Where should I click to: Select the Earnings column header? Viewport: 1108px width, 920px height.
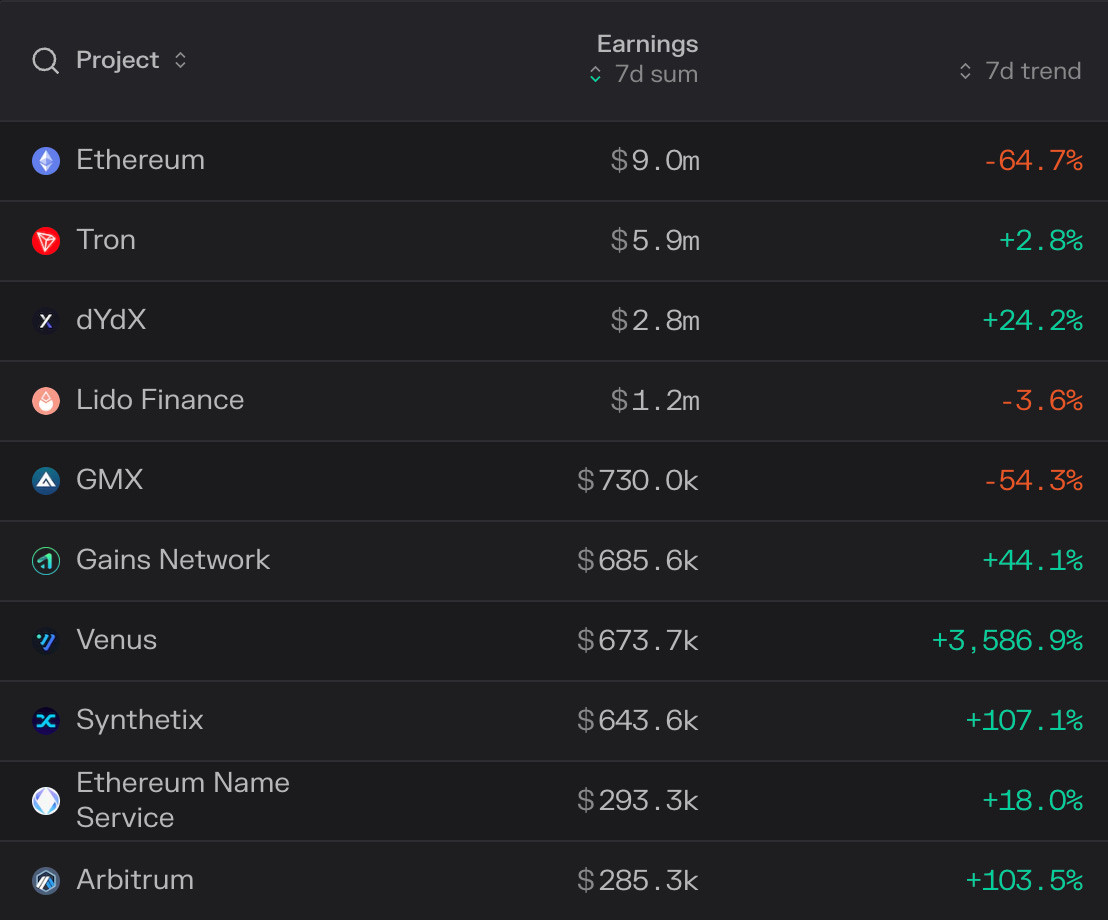647,44
